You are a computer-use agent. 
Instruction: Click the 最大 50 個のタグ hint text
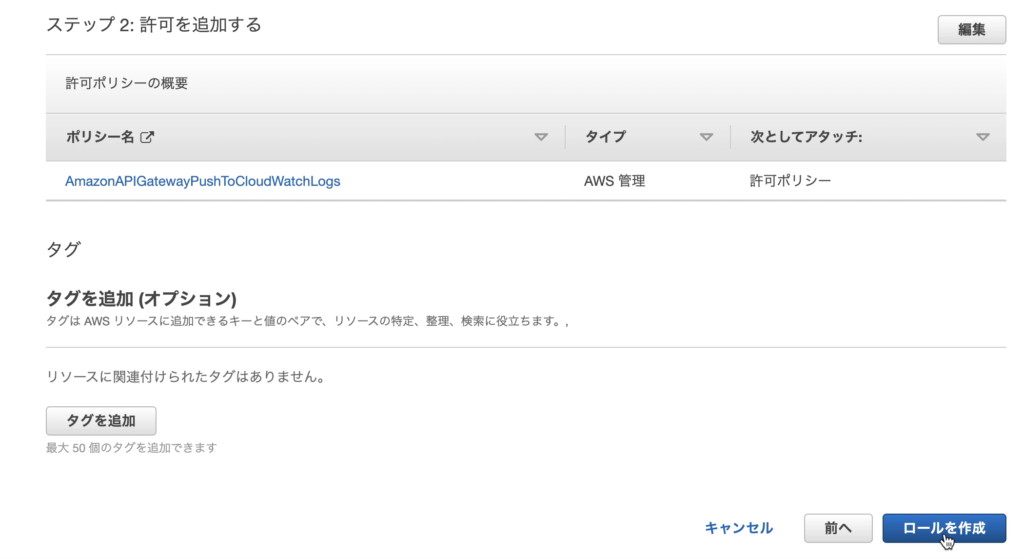(x=131, y=447)
